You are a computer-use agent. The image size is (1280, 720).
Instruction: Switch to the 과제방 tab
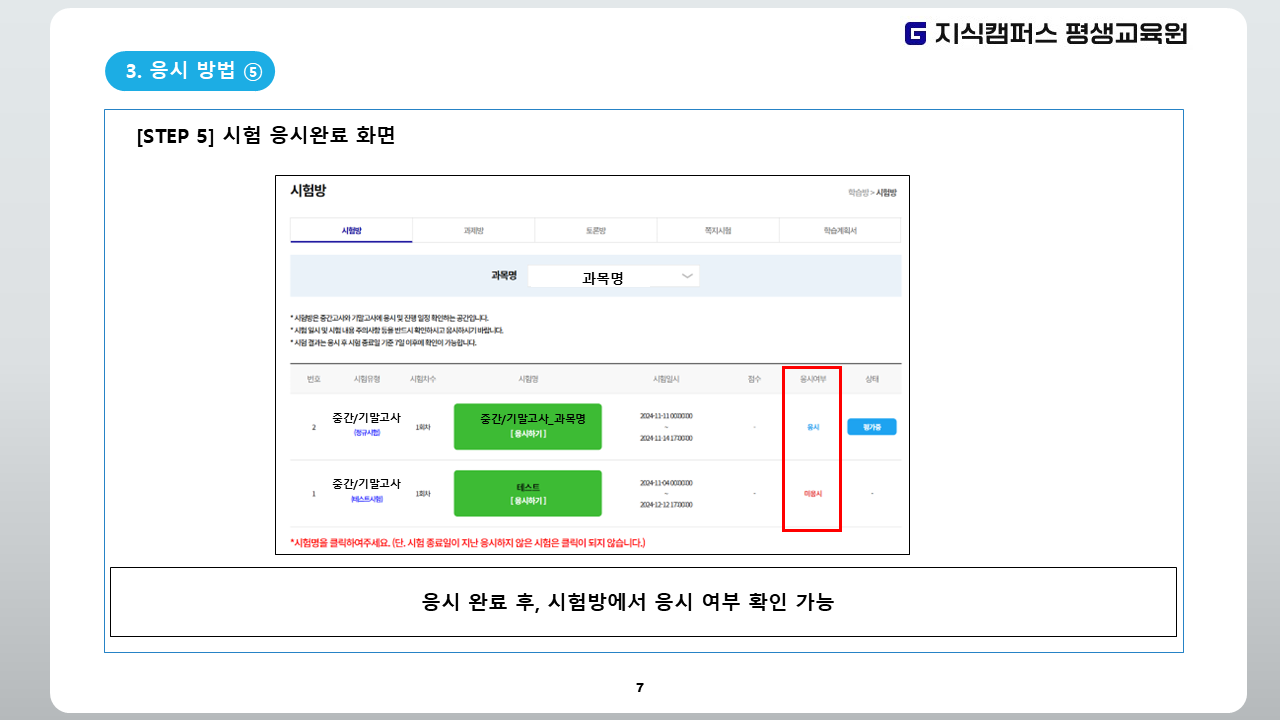(x=473, y=230)
